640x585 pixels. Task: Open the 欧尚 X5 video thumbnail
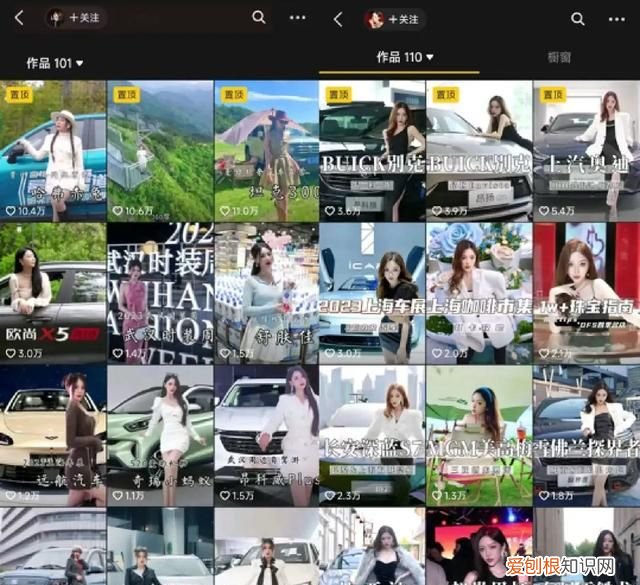tap(53, 294)
